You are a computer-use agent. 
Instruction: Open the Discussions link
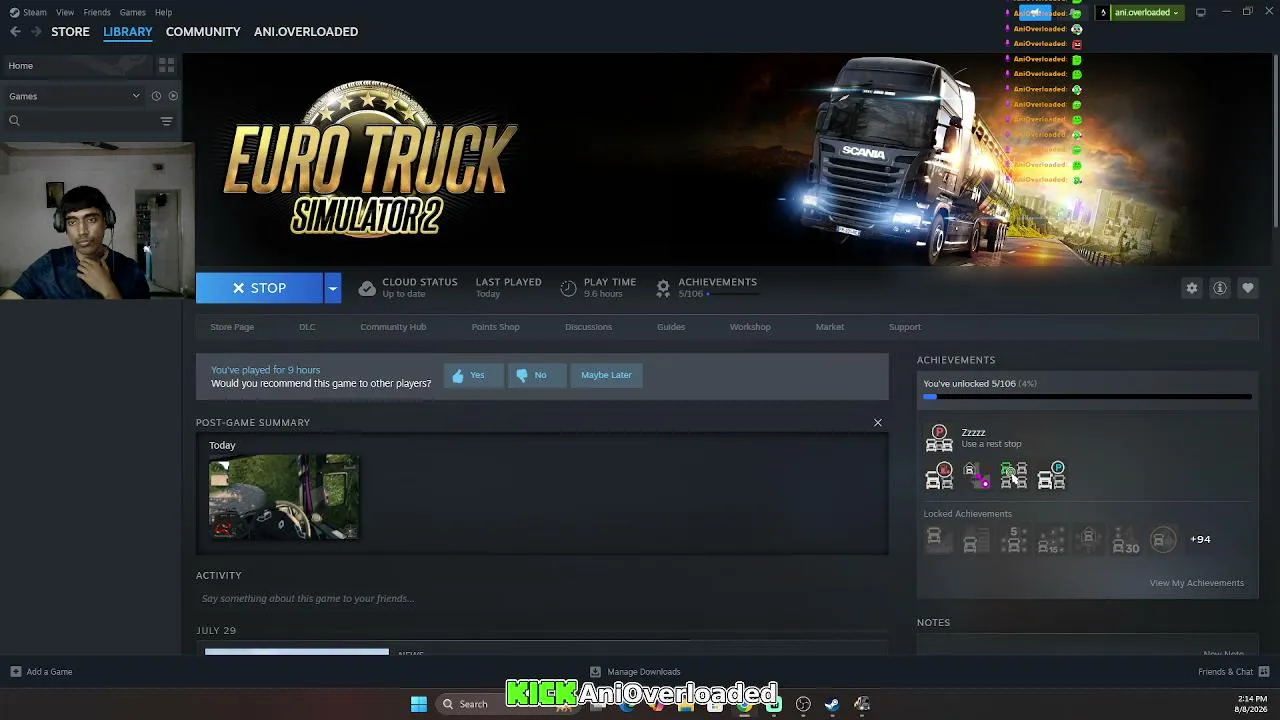click(x=588, y=327)
